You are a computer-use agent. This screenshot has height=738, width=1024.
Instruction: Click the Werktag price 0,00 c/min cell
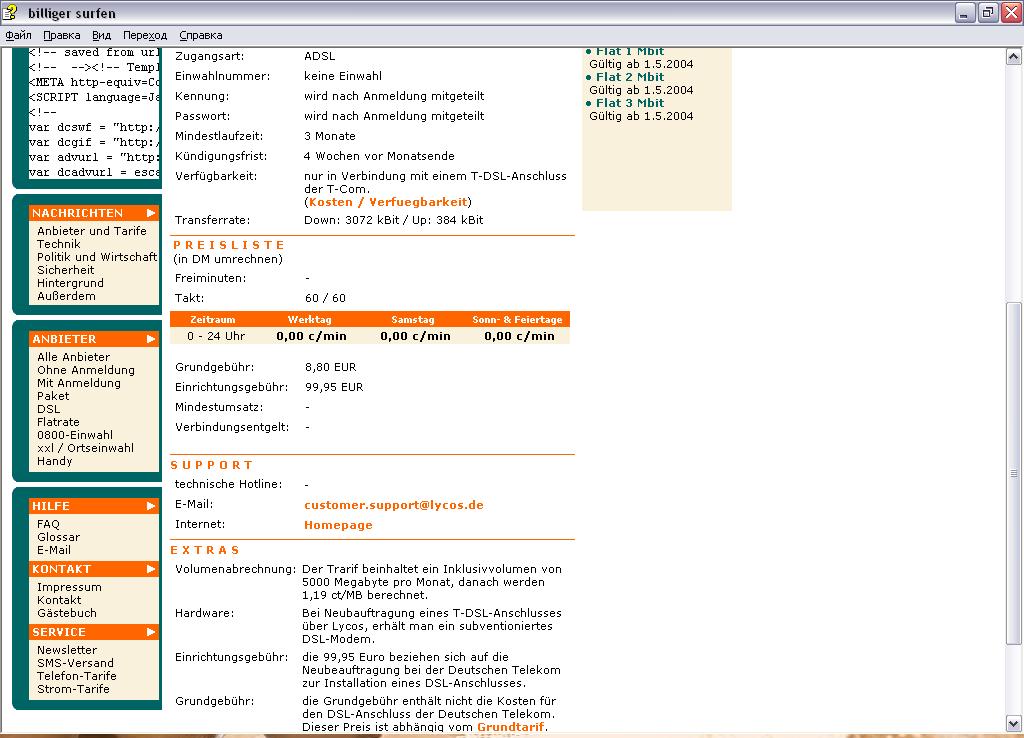pyautogui.click(x=312, y=336)
